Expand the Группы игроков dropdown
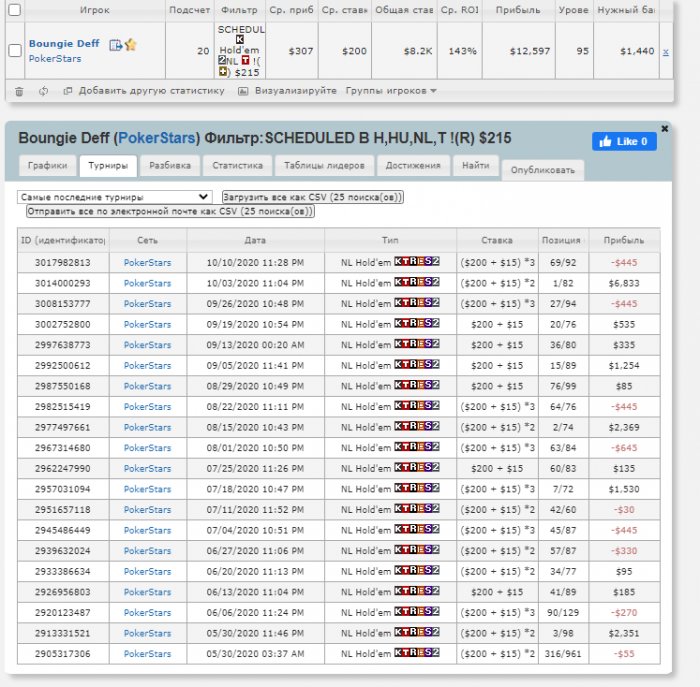 (391, 91)
